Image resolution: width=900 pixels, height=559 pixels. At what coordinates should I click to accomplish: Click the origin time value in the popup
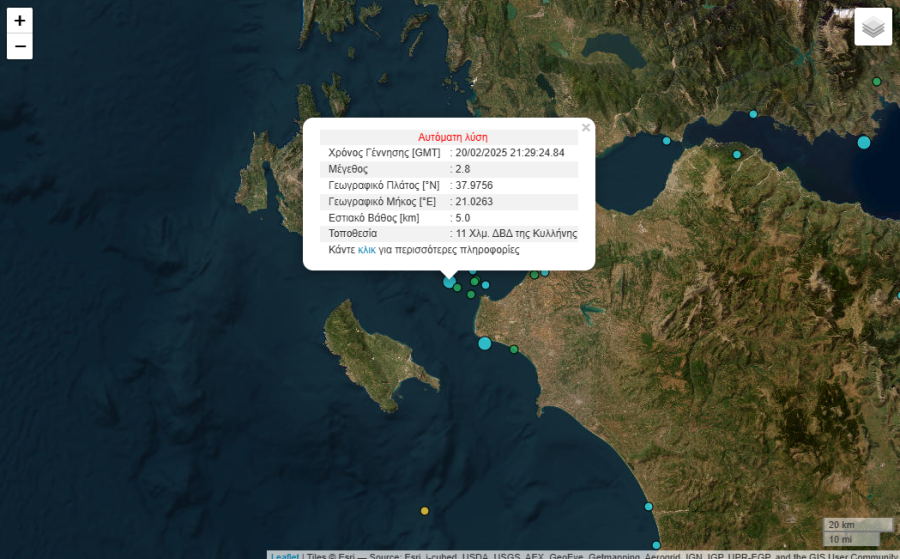(509, 153)
